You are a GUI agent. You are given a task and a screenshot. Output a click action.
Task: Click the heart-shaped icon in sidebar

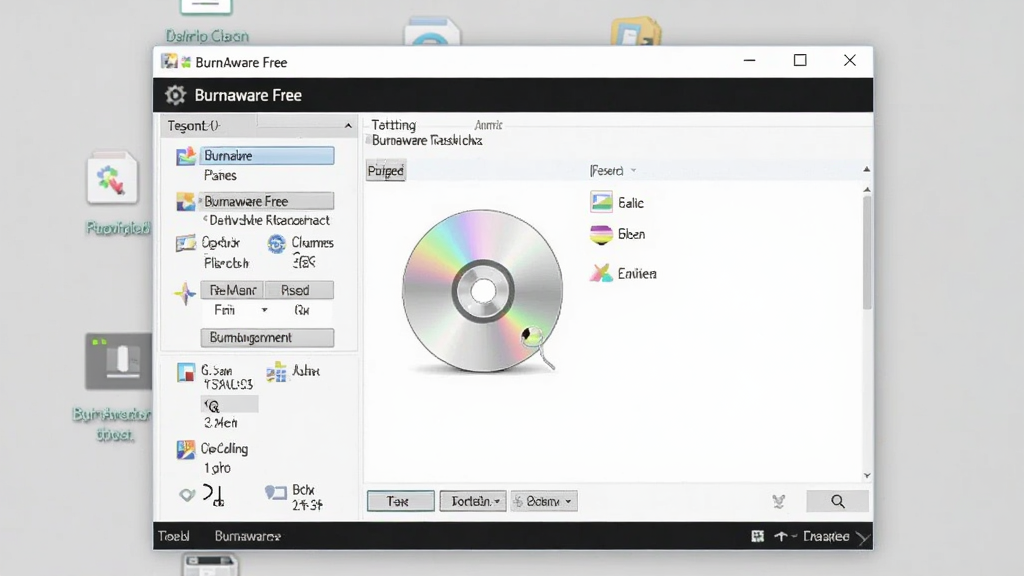tap(187, 495)
